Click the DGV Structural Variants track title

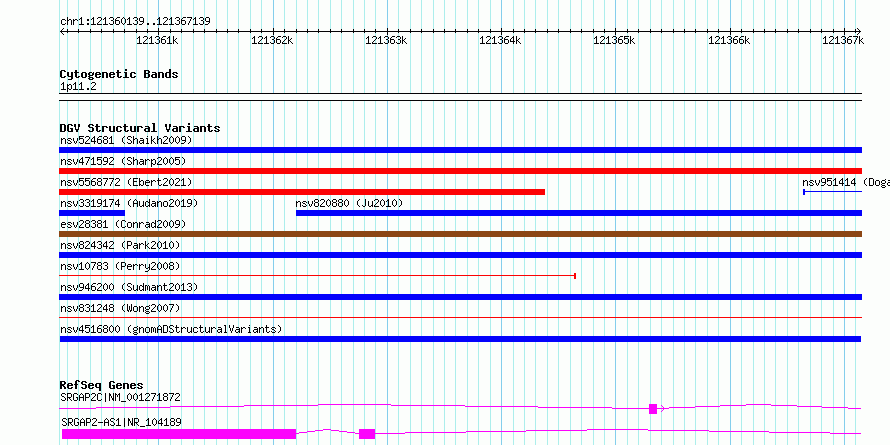[140, 128]
